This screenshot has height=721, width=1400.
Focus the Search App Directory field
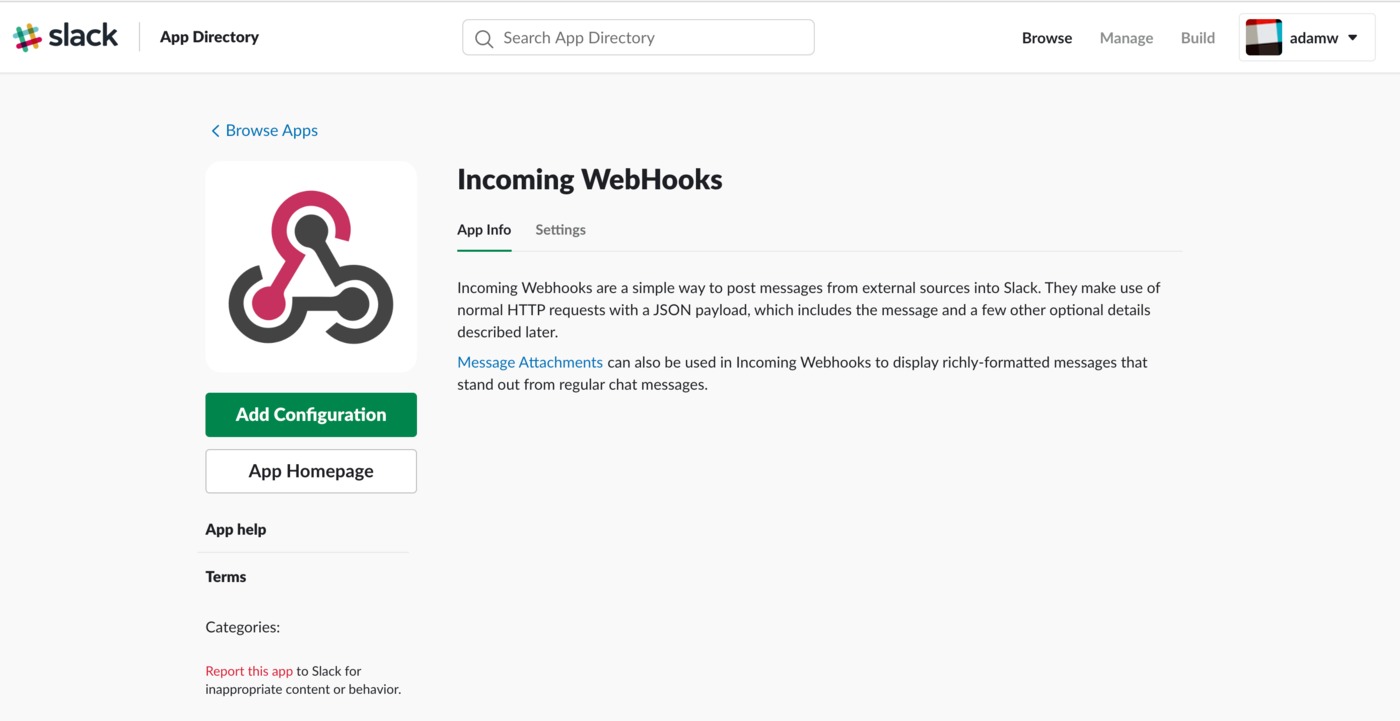638,38
